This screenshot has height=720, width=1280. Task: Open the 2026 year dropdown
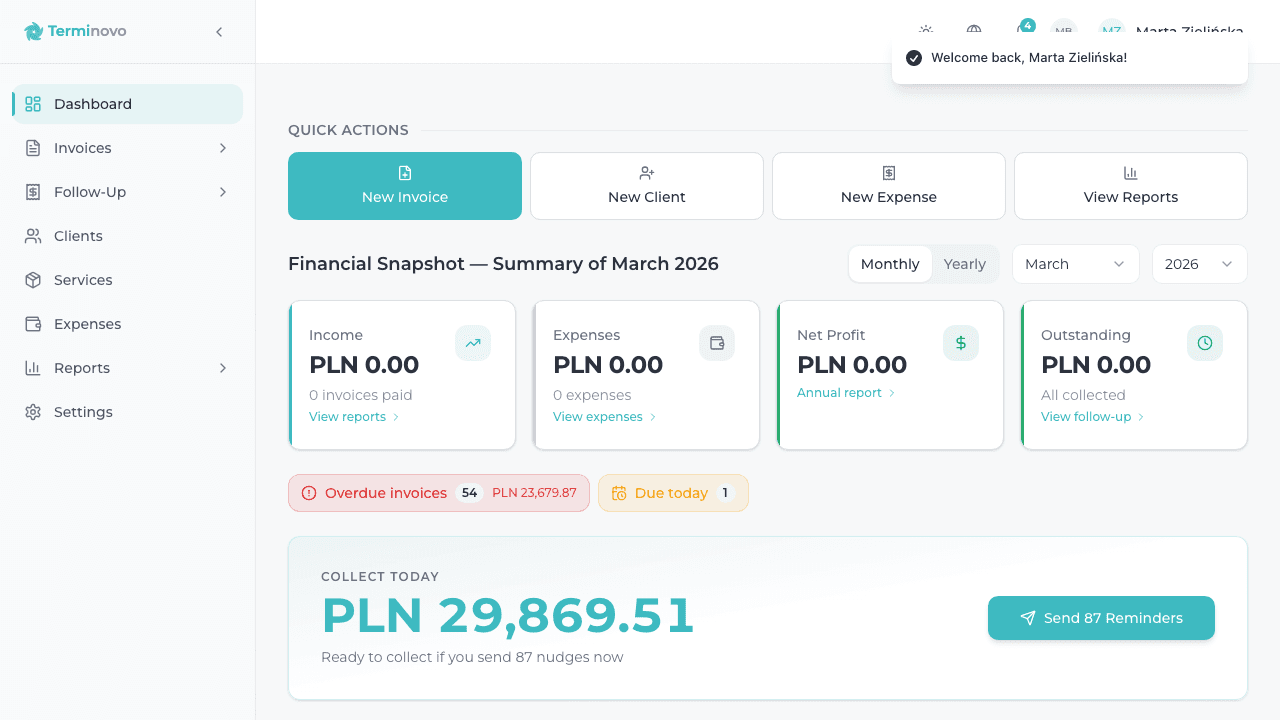1199,264
